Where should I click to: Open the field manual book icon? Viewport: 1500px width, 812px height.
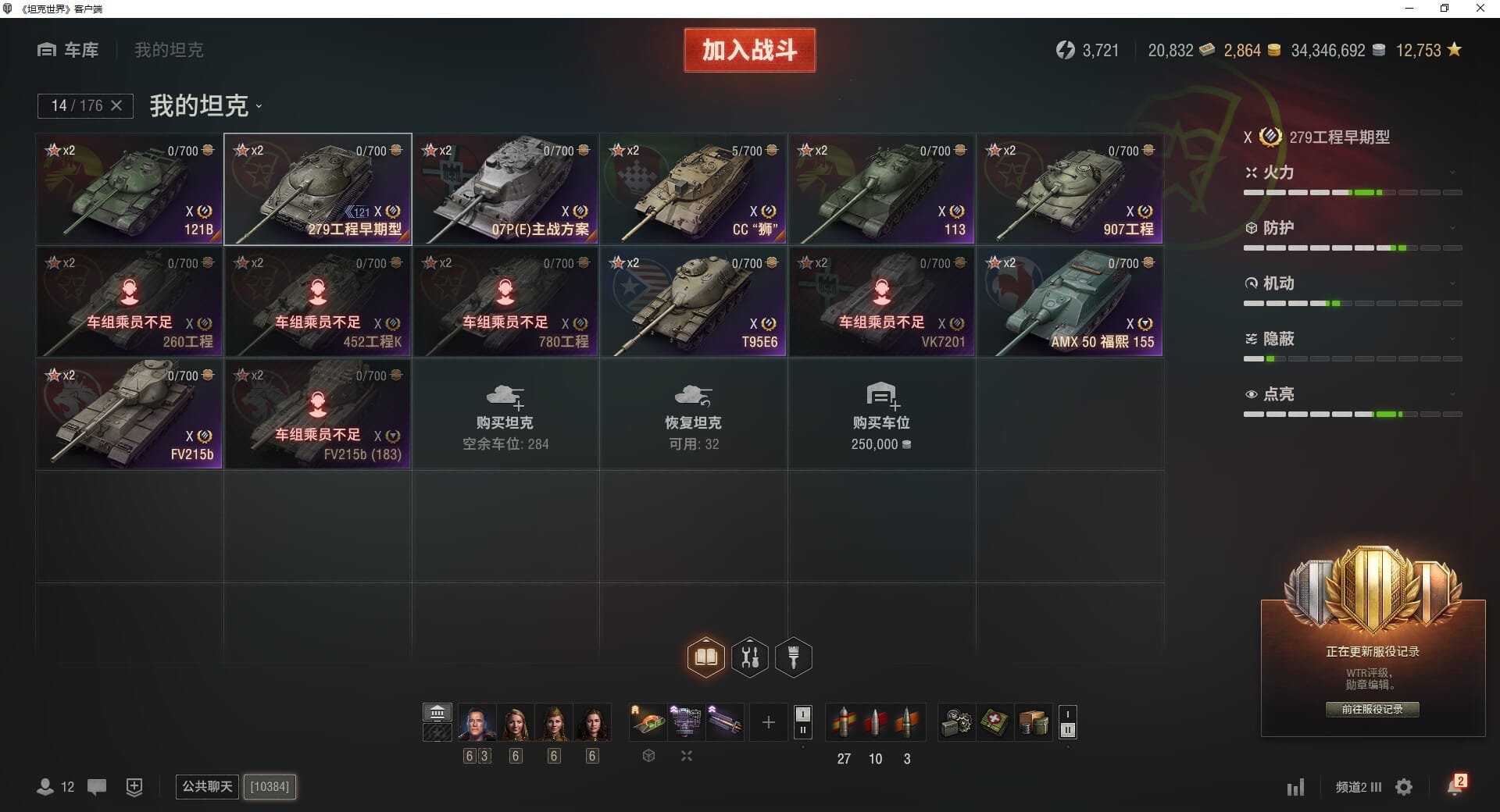coord(705,657)
